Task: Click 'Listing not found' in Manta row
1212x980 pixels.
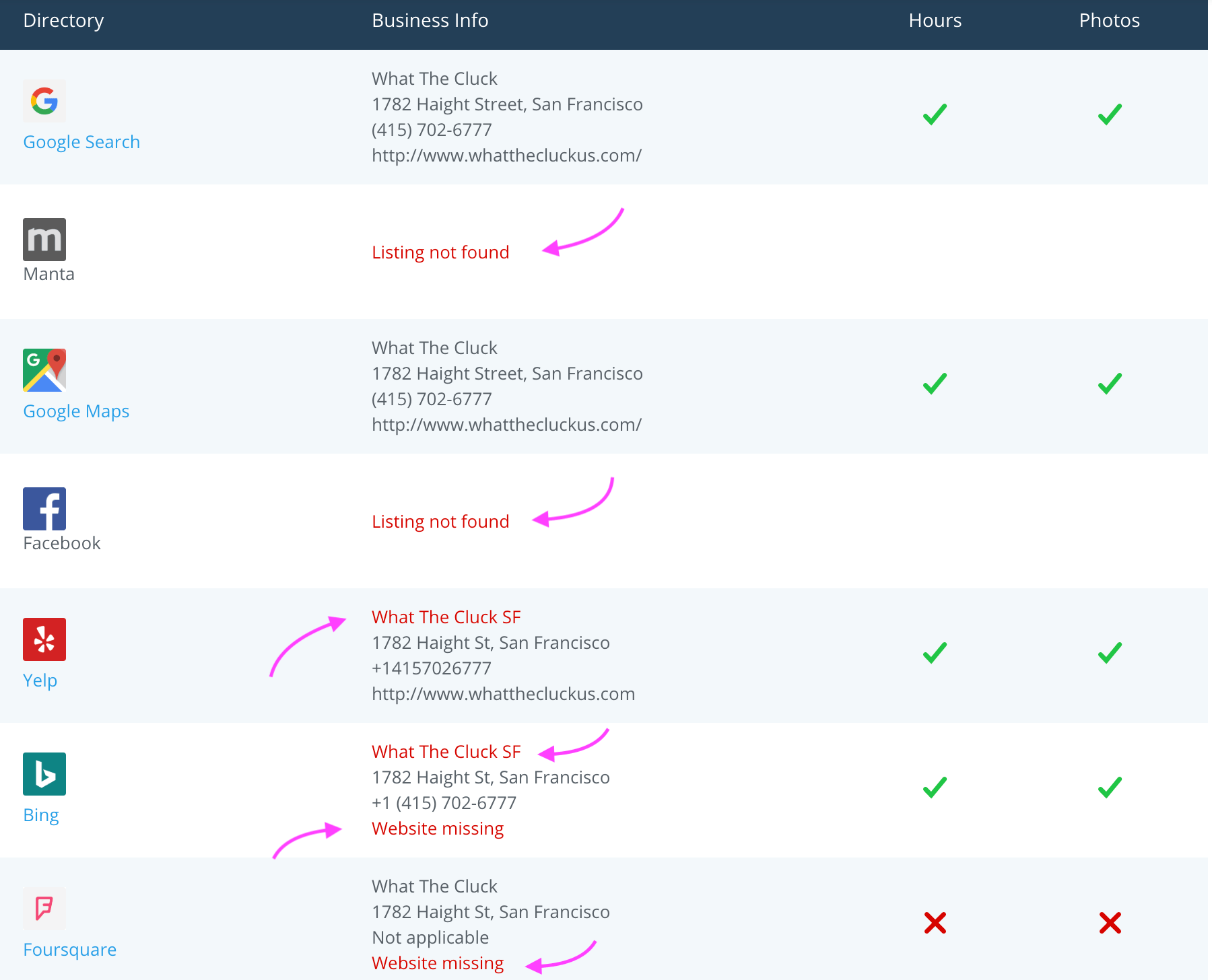Action: point(440,252)
